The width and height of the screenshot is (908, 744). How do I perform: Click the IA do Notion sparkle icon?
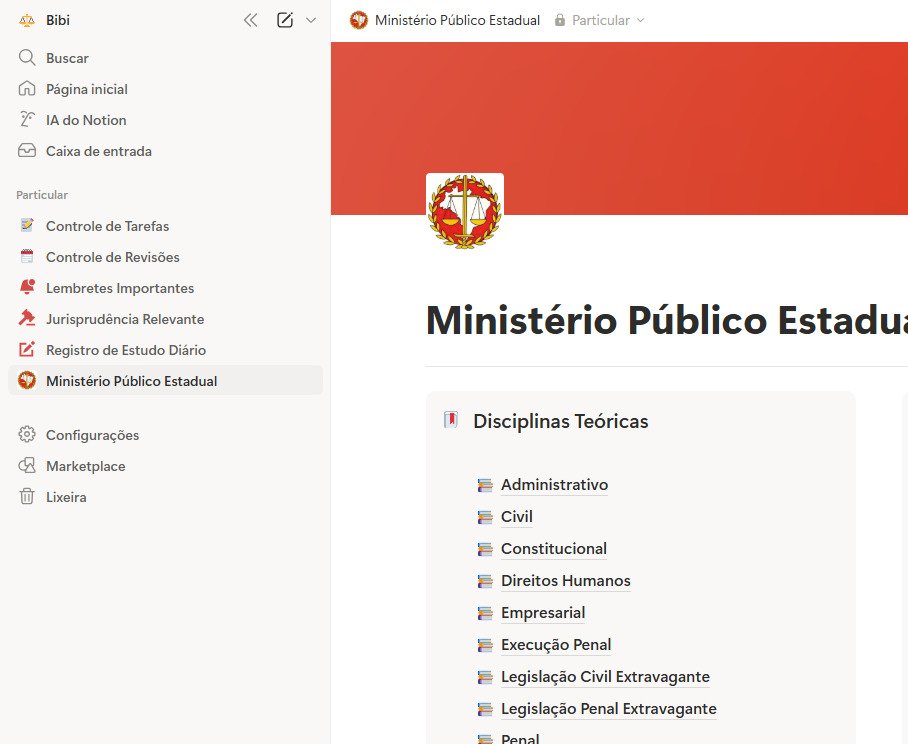tap(26, 120)
